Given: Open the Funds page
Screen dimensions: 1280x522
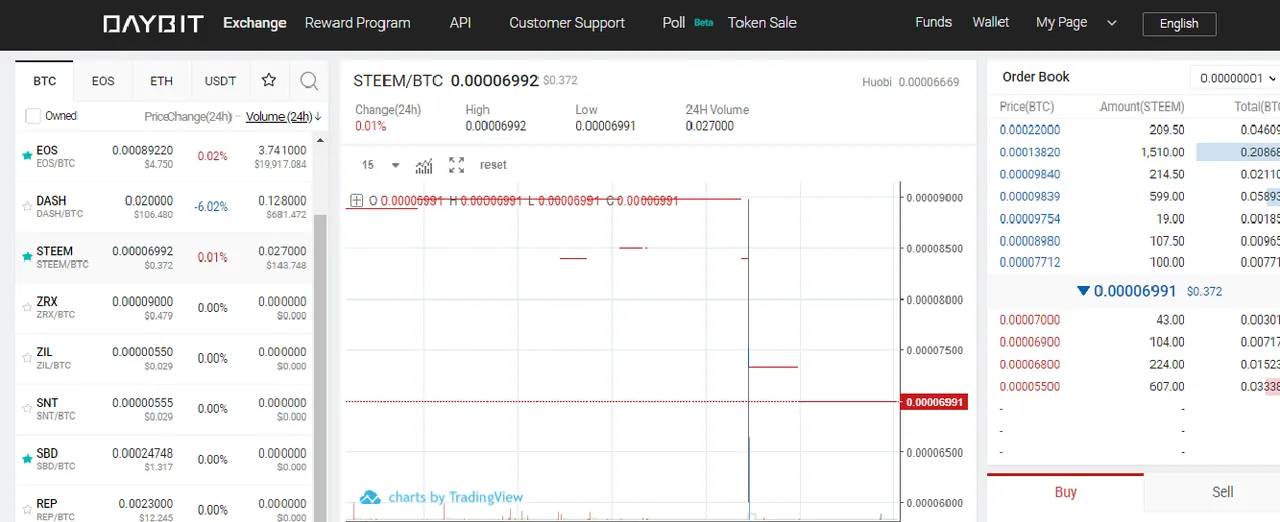Looking at the screenshot, I should [x=933, y=22].
